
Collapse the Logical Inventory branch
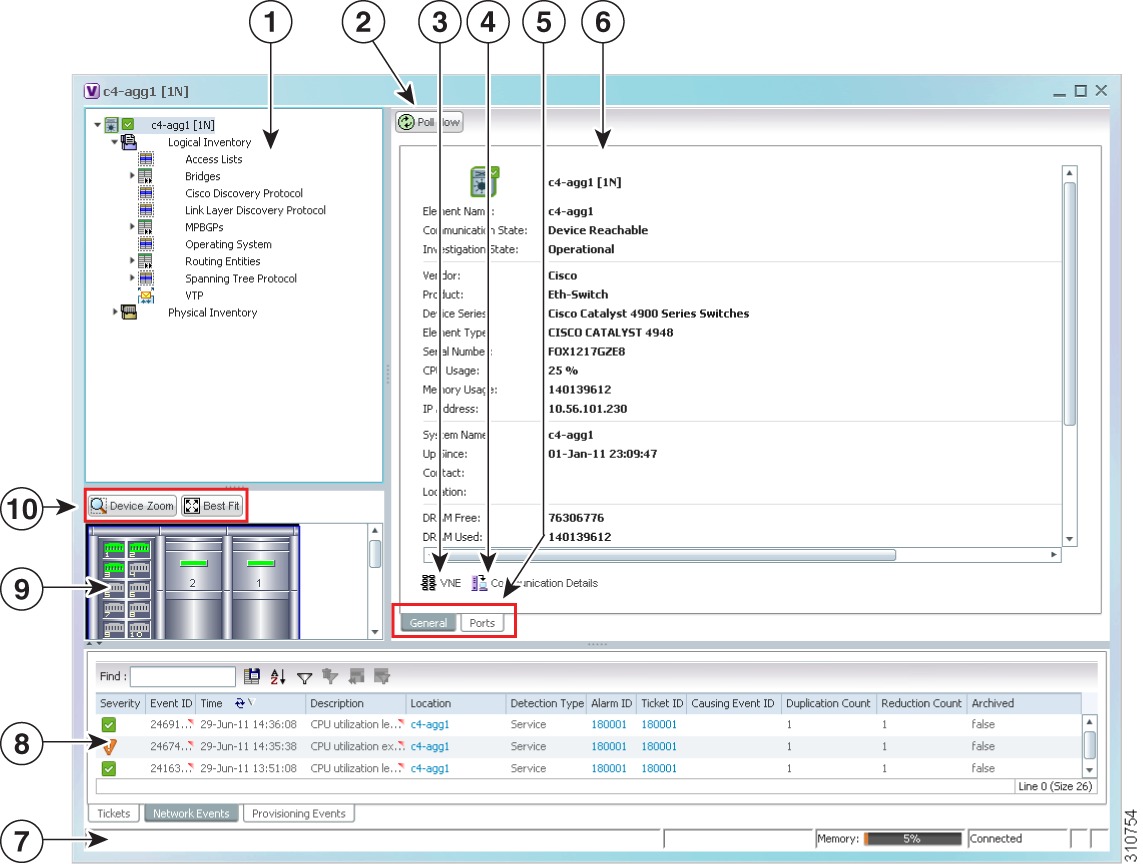(114, 141)
